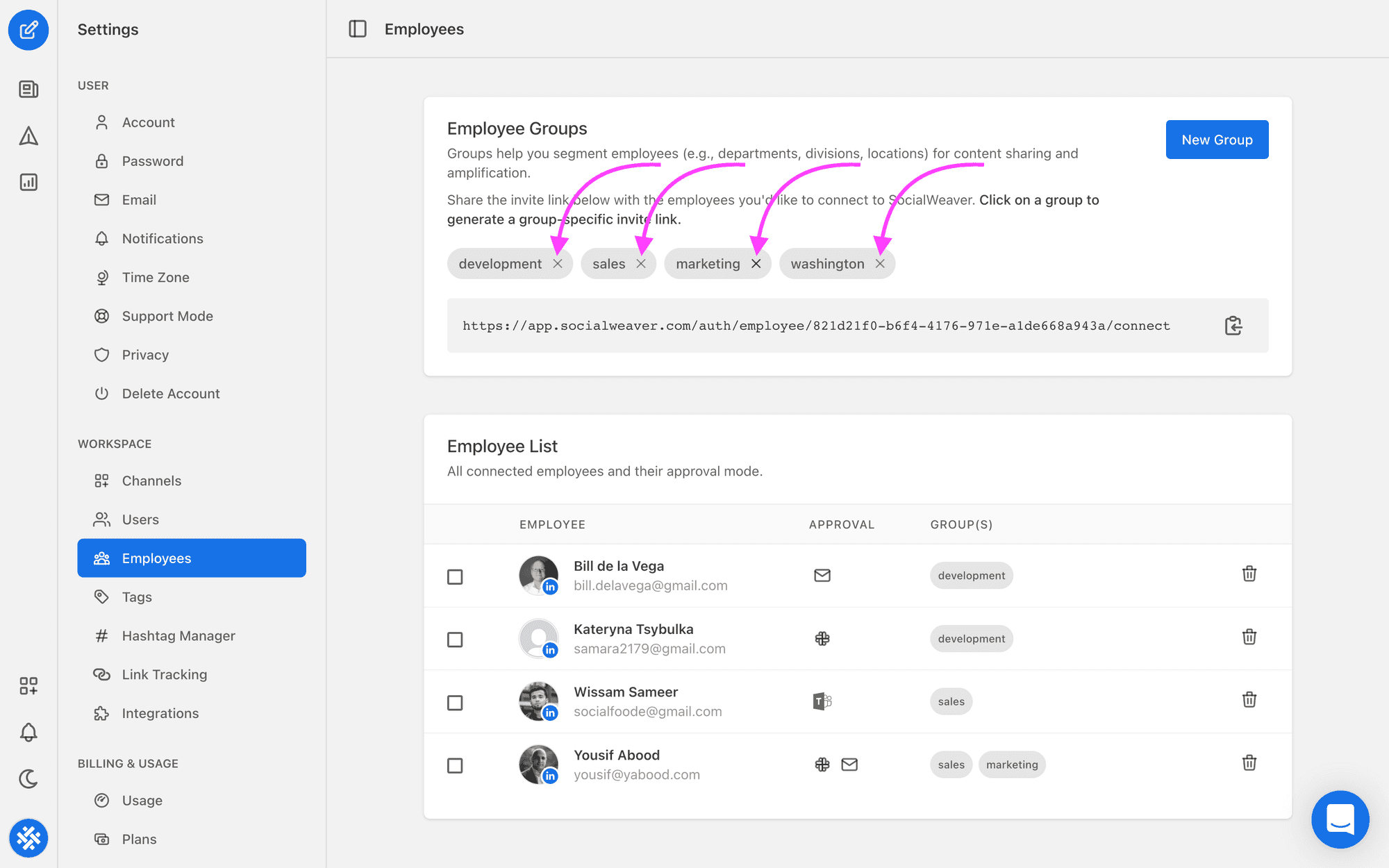Click Wissam Sameer's avatar
Screen dimensions: 1389x868
point(538,701)
